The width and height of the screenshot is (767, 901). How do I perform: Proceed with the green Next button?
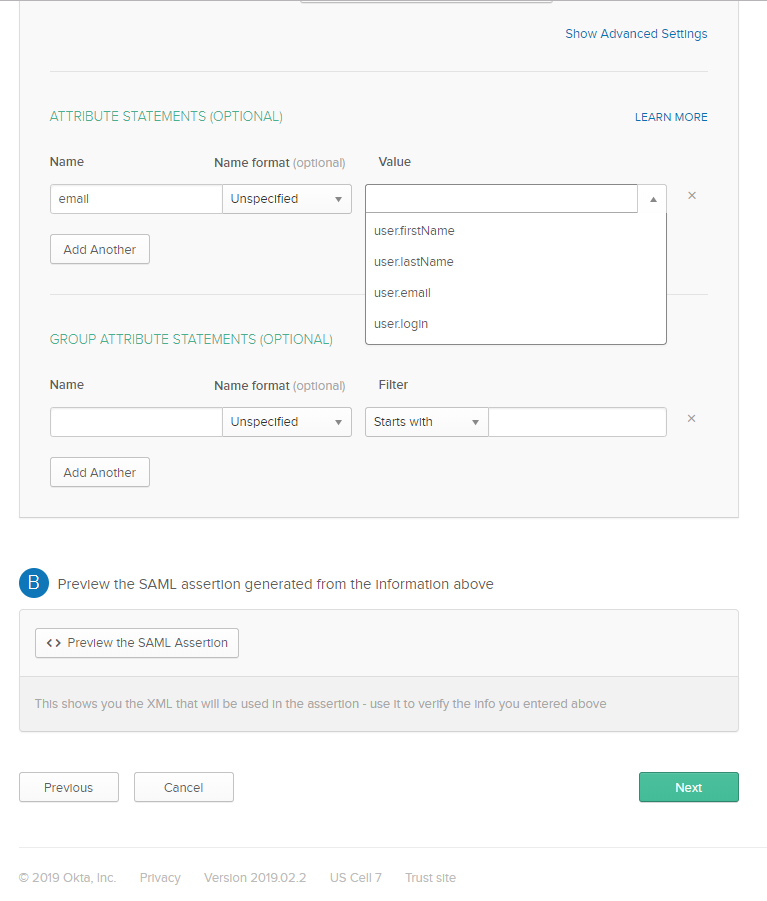688,788
